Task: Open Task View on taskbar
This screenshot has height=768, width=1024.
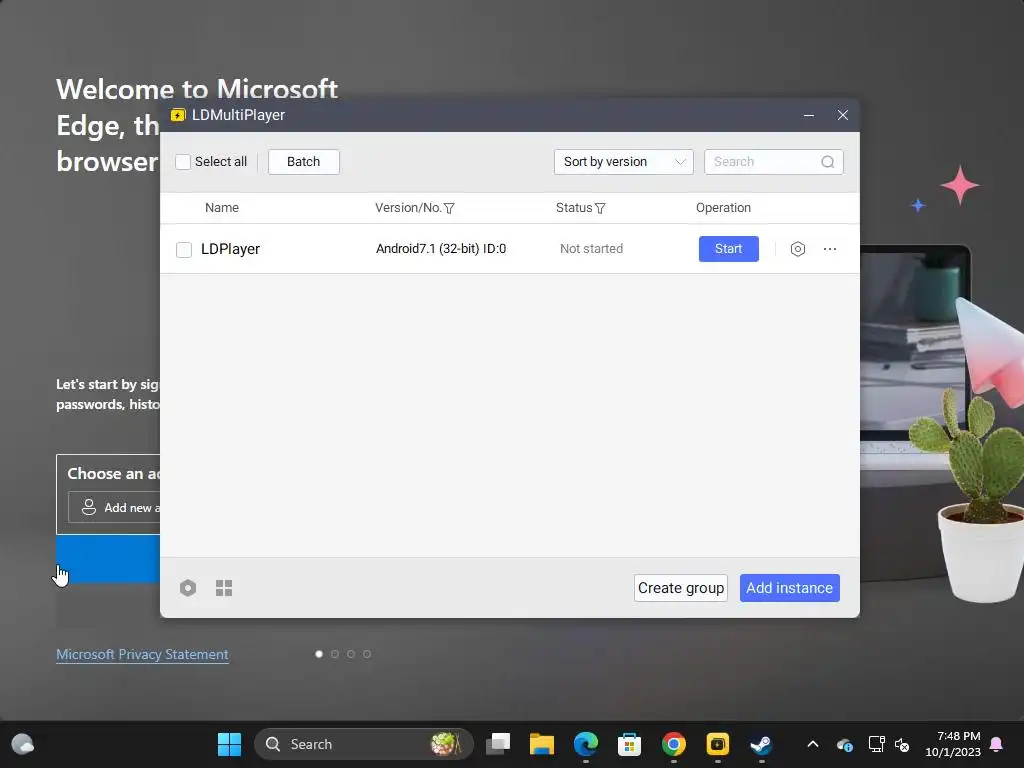Action: click(x=498, y=744)
